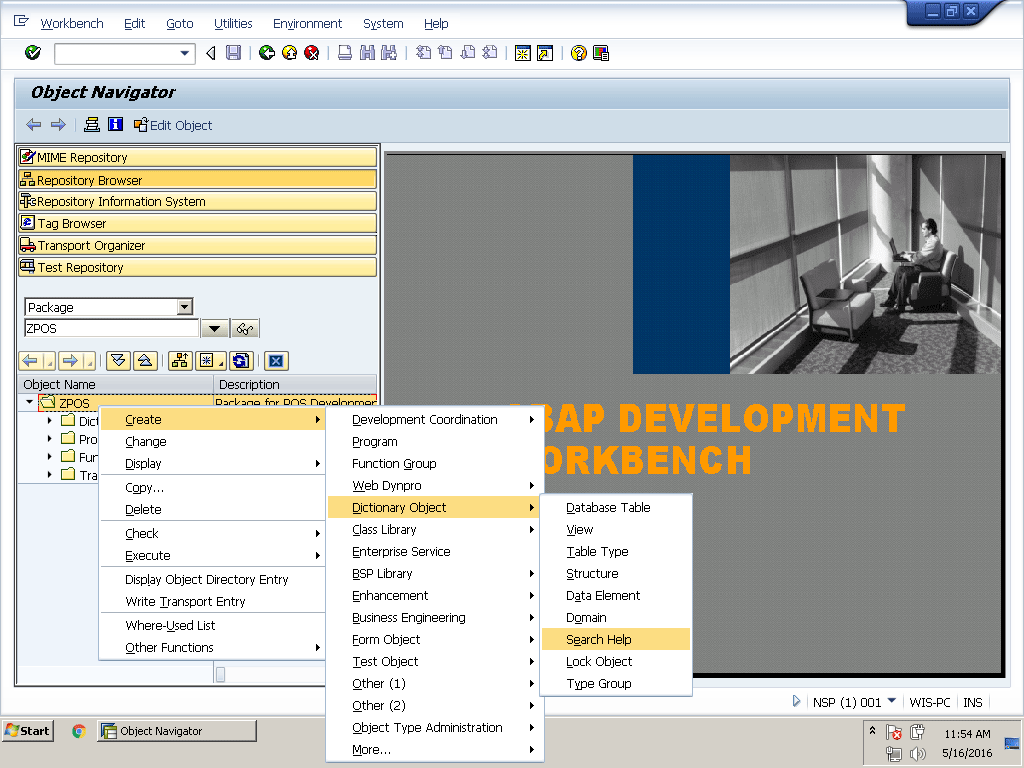Close the browser with blue X icon
1024x768 pixels.
[x=277, y=361]
